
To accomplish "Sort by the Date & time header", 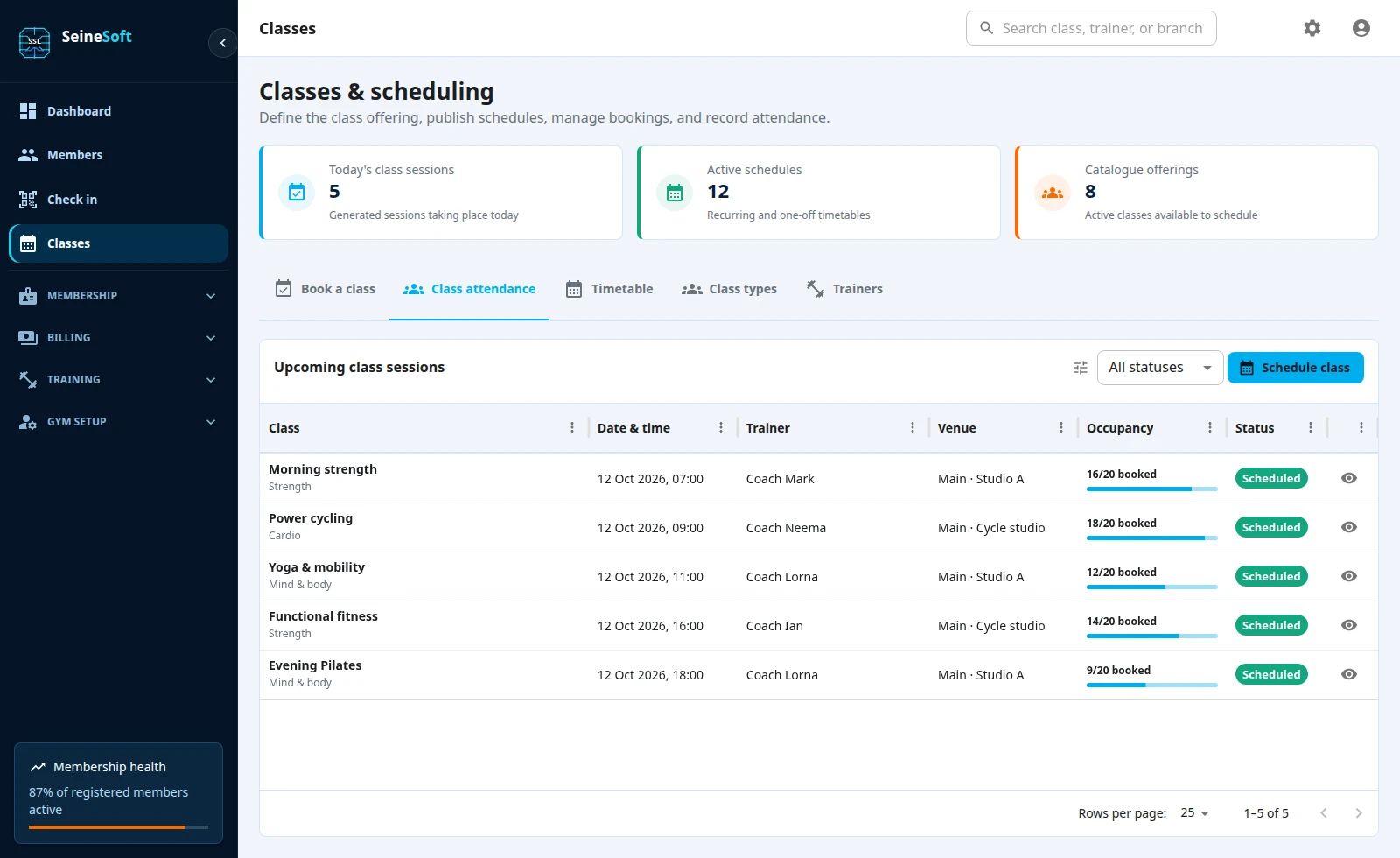I will [x=633, y=428].
